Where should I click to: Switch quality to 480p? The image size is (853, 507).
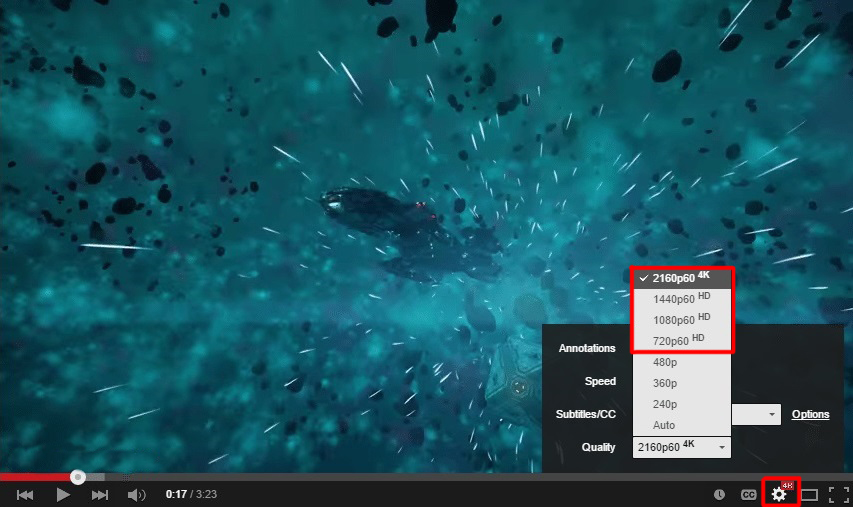tap(682, 362)
